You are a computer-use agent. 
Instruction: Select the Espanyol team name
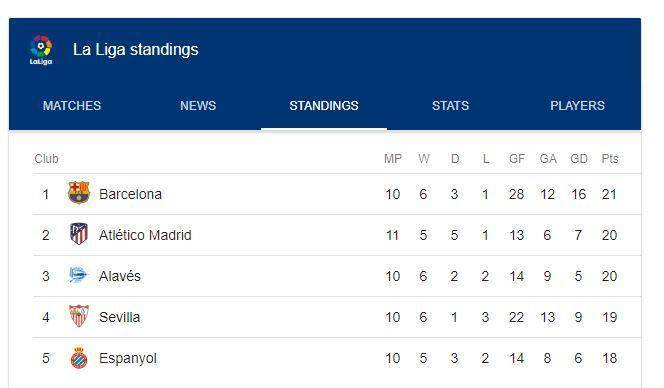[x=128, y=358]
